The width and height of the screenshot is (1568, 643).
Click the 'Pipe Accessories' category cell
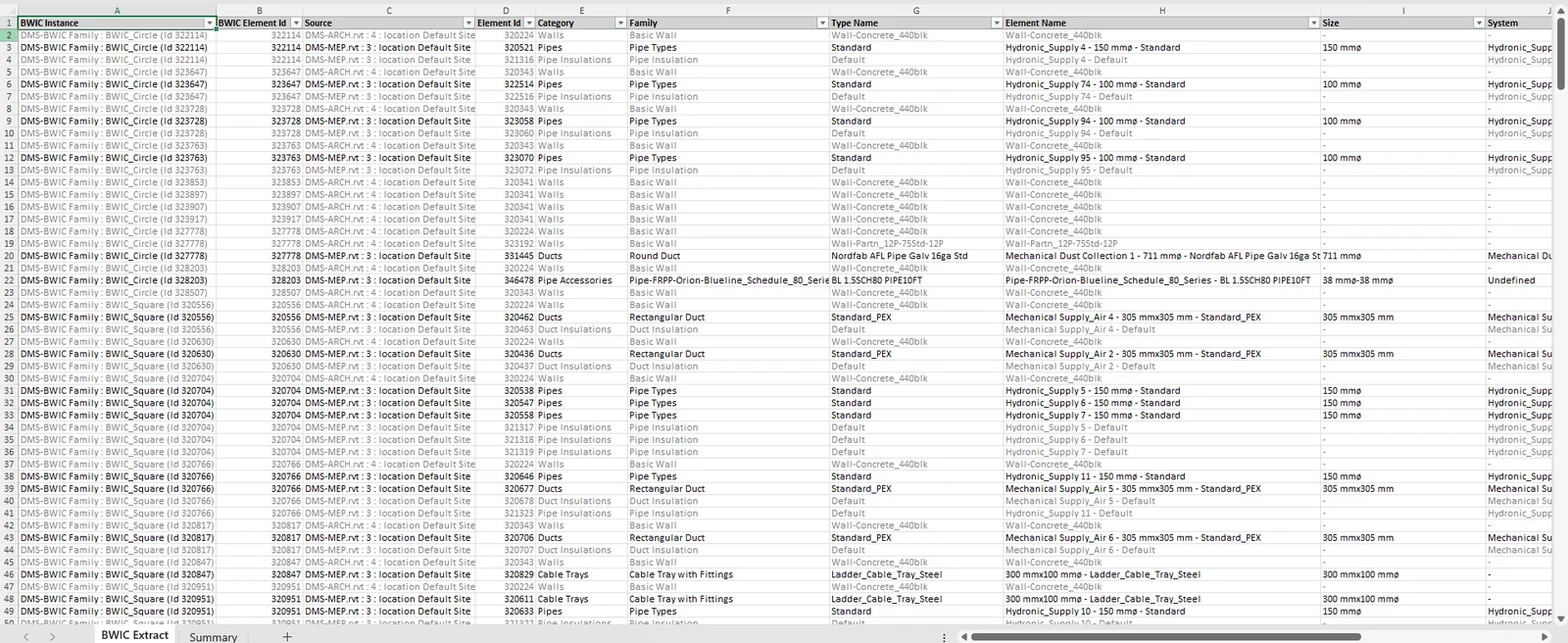coord(581,280)
